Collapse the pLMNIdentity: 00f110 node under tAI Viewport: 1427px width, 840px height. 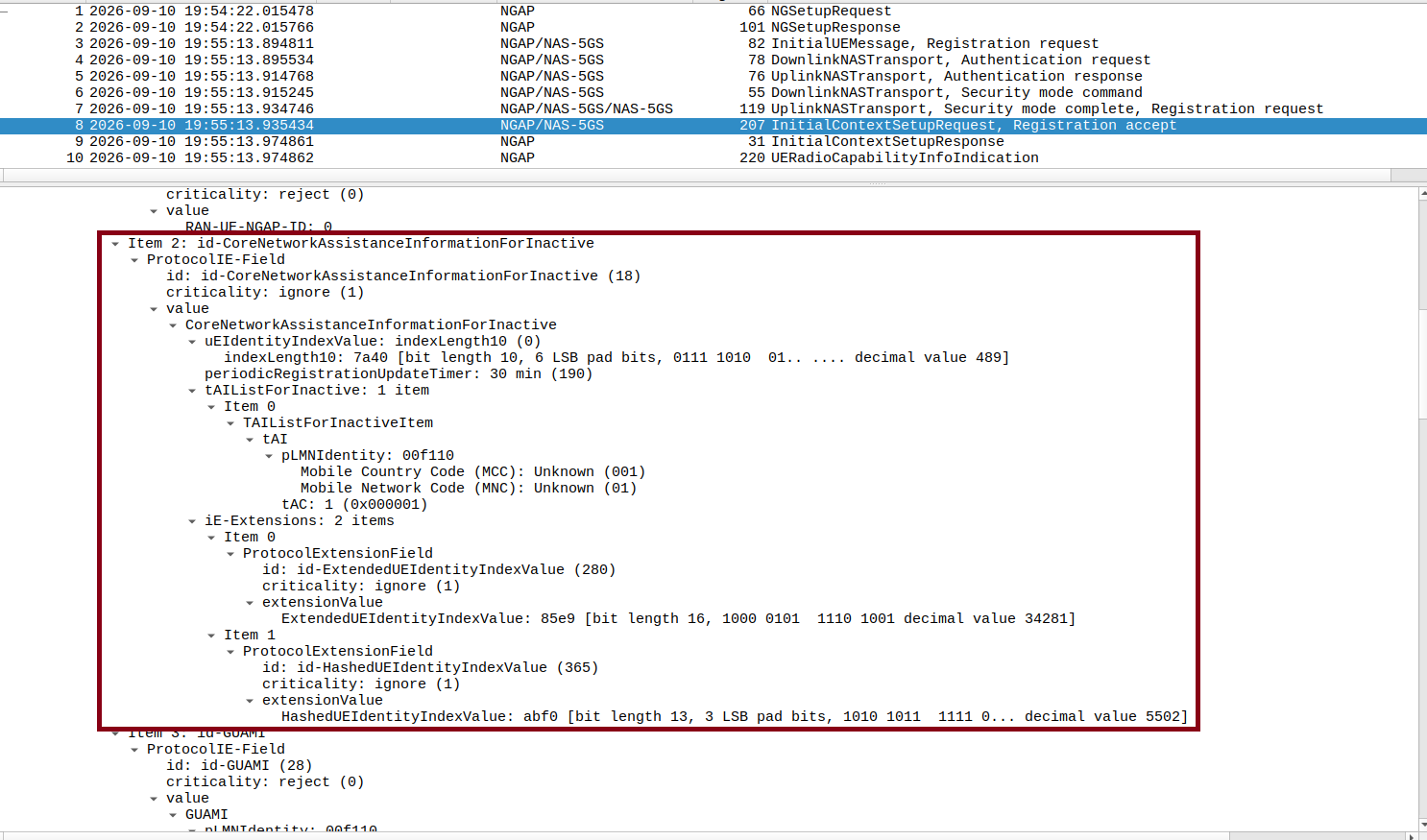(x=269, y=456)
